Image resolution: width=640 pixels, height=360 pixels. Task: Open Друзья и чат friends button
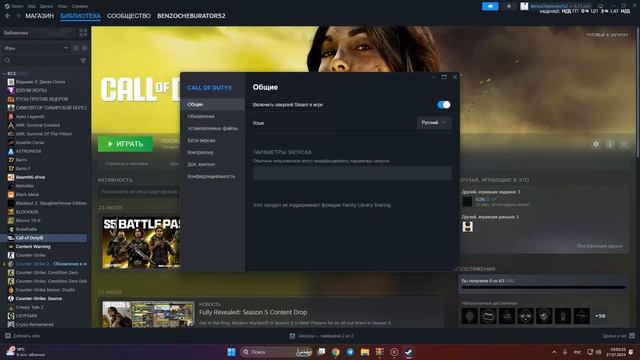click(x=618, y=336)
